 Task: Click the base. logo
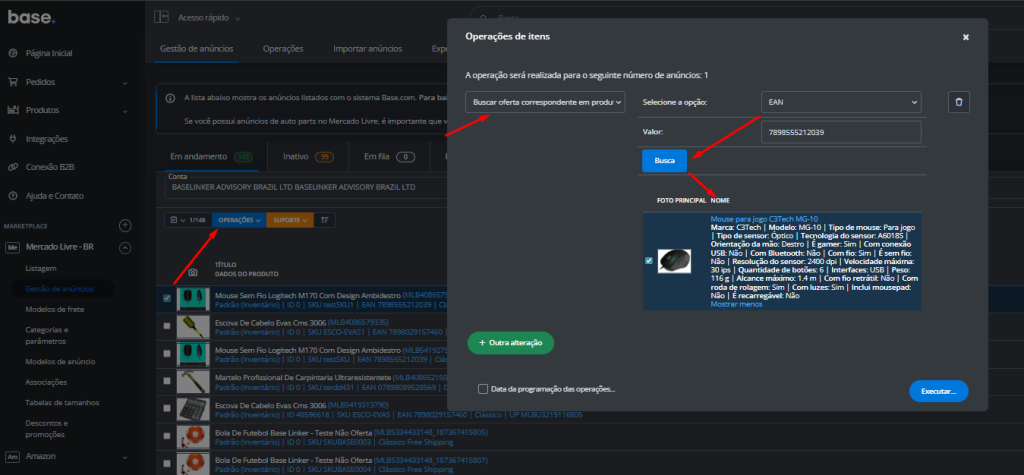pyautogui.click(x=31, y=17)
